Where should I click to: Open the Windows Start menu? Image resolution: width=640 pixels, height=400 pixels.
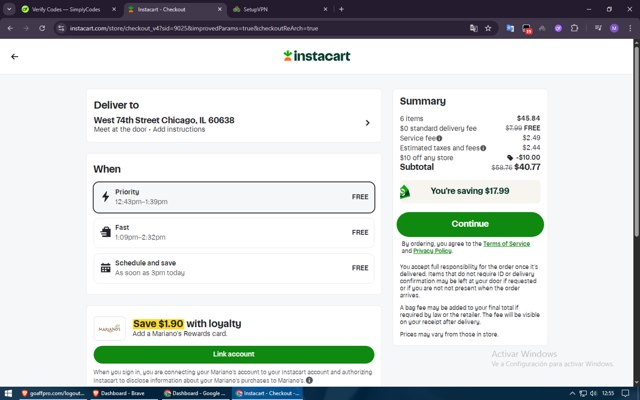click(8, 393)
